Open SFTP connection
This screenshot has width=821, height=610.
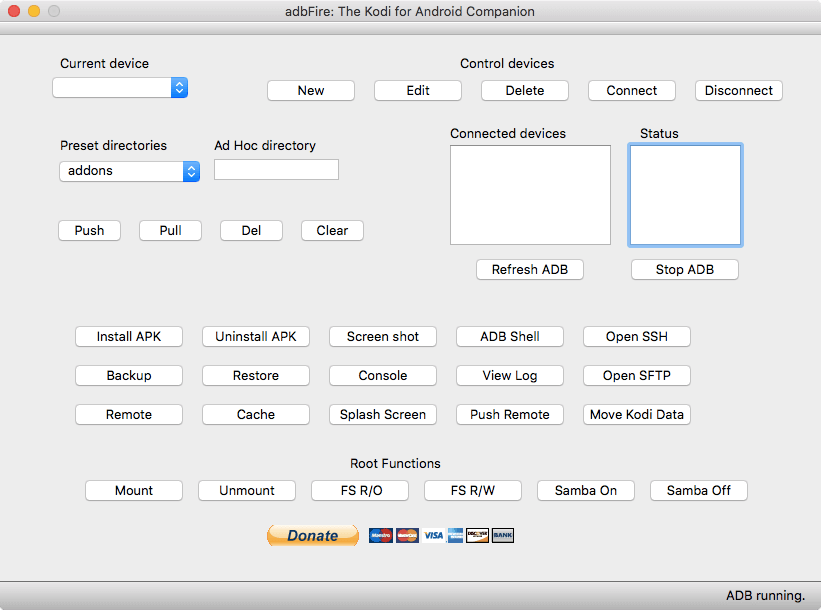[637, 375]
